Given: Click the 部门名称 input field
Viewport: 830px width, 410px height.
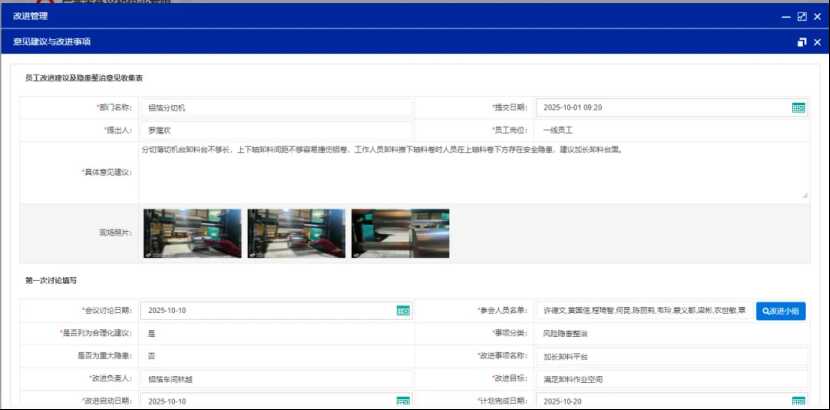Looking at the screenshot, I should coord(275,107).
